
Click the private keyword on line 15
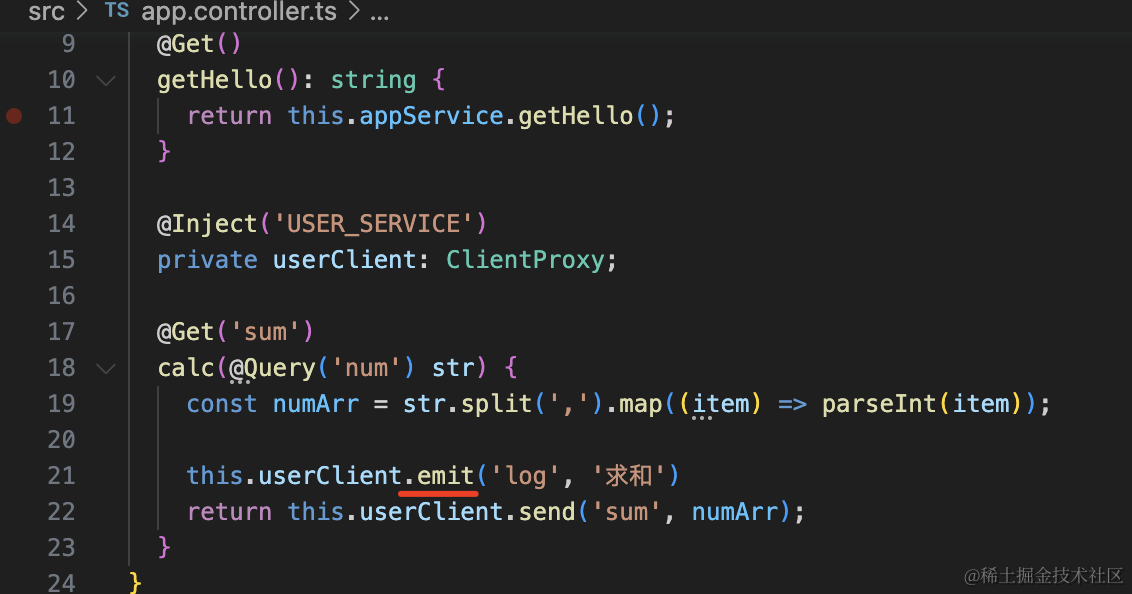[x=207, y=260]
